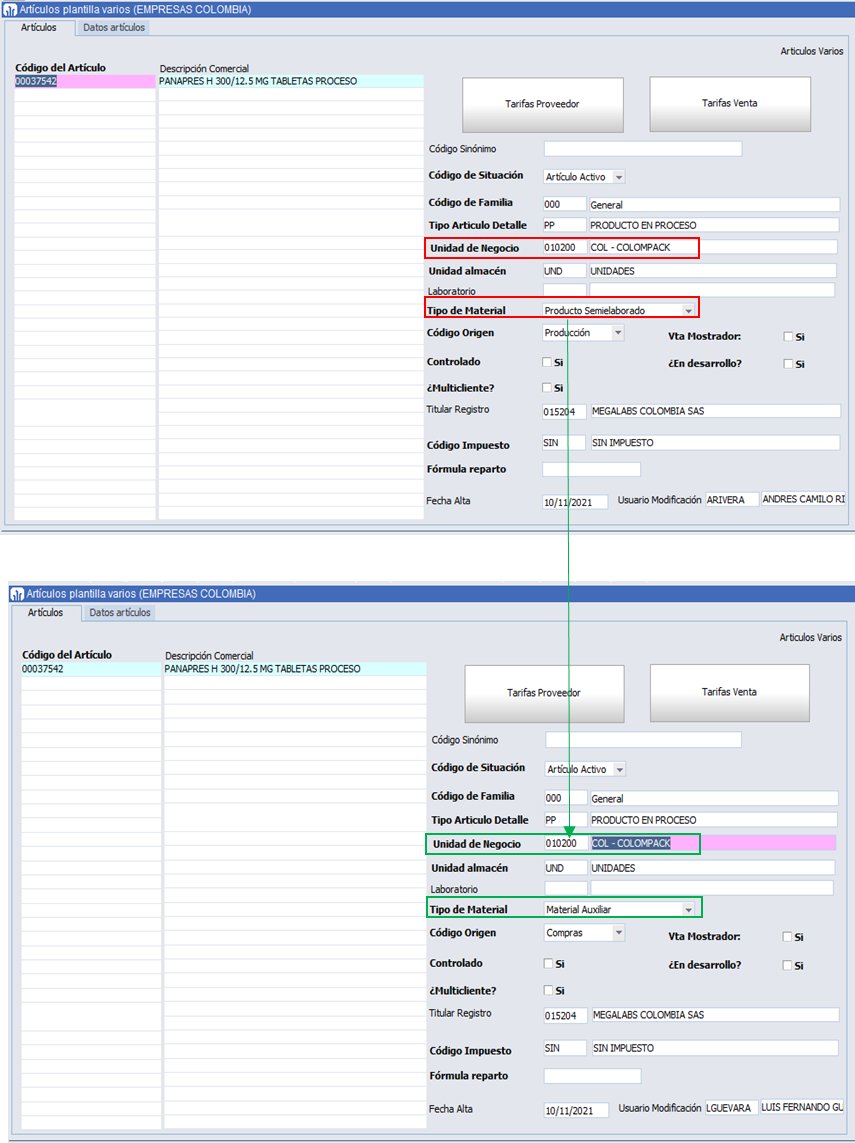This screenshot has height=1143, width=855.
Task: Toggle ¿Multicliente? checkbox in upper window
Action: [547, 388]
